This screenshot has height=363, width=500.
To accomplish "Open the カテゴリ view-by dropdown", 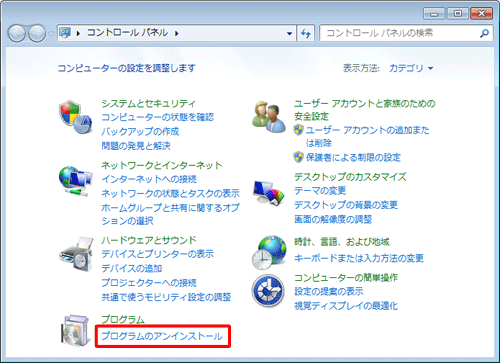I will click(x=411, y=68).
